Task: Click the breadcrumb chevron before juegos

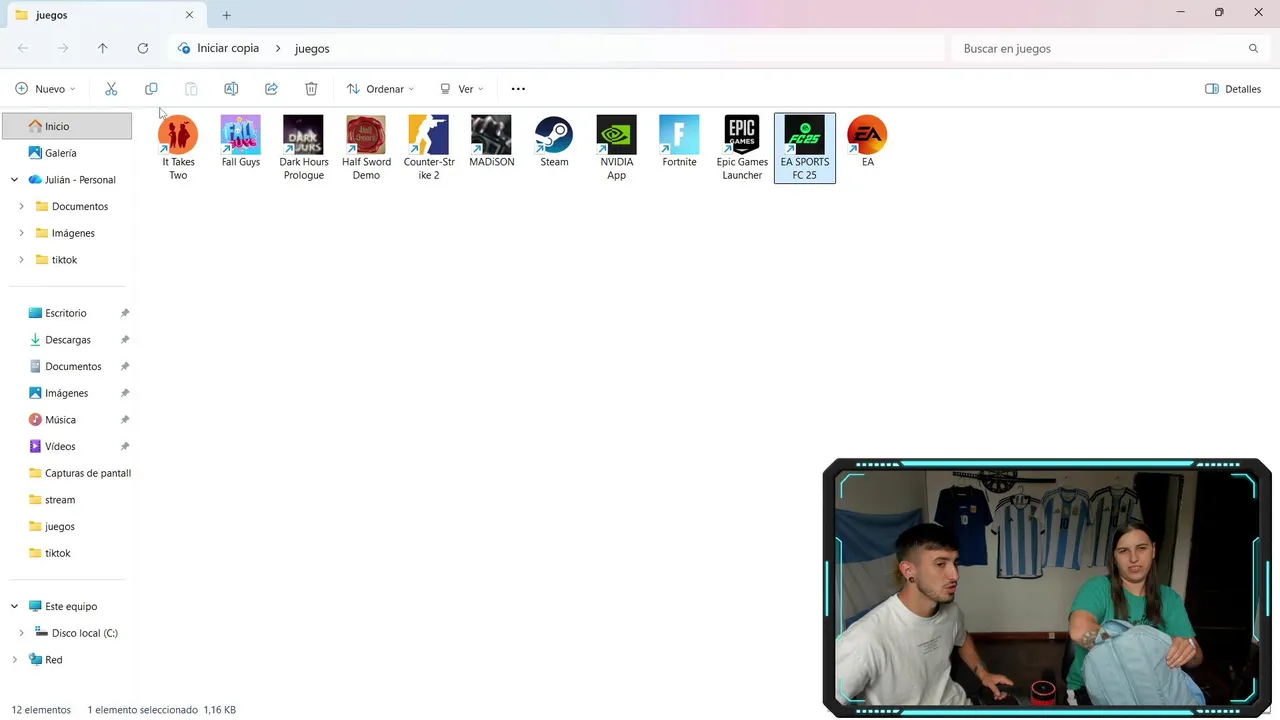Action: point(278,48)
